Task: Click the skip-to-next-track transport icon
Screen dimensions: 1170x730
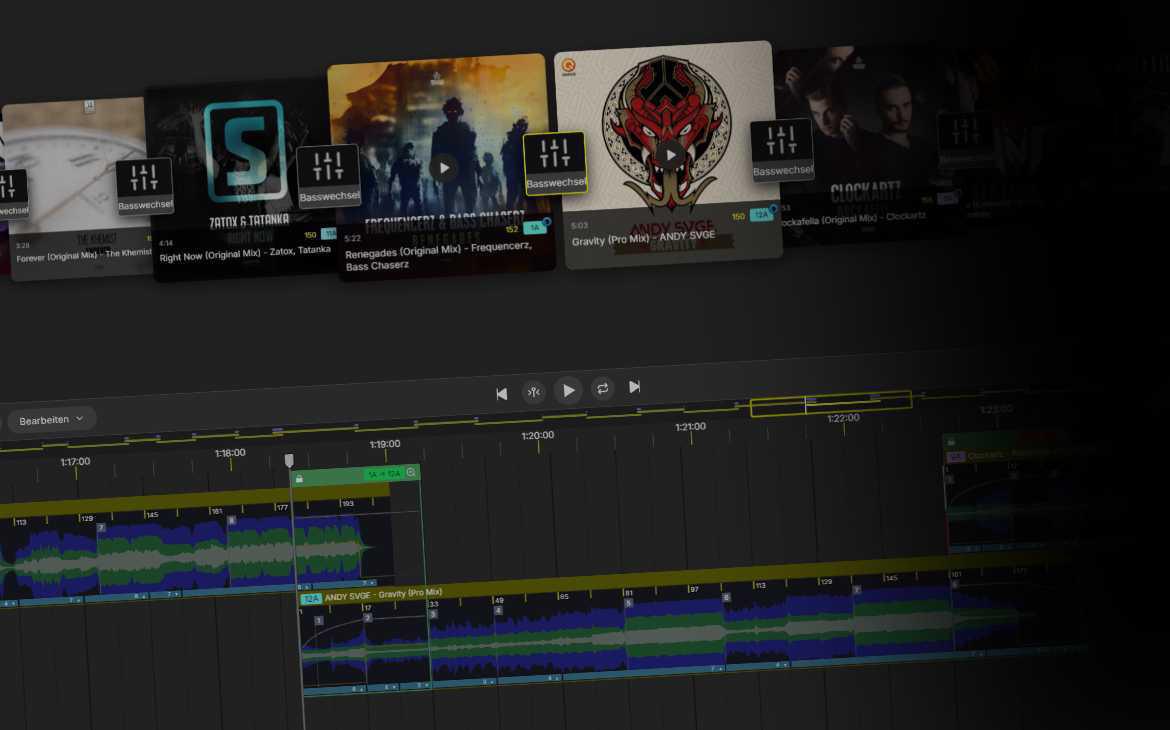Action: [x=635, y=388]
